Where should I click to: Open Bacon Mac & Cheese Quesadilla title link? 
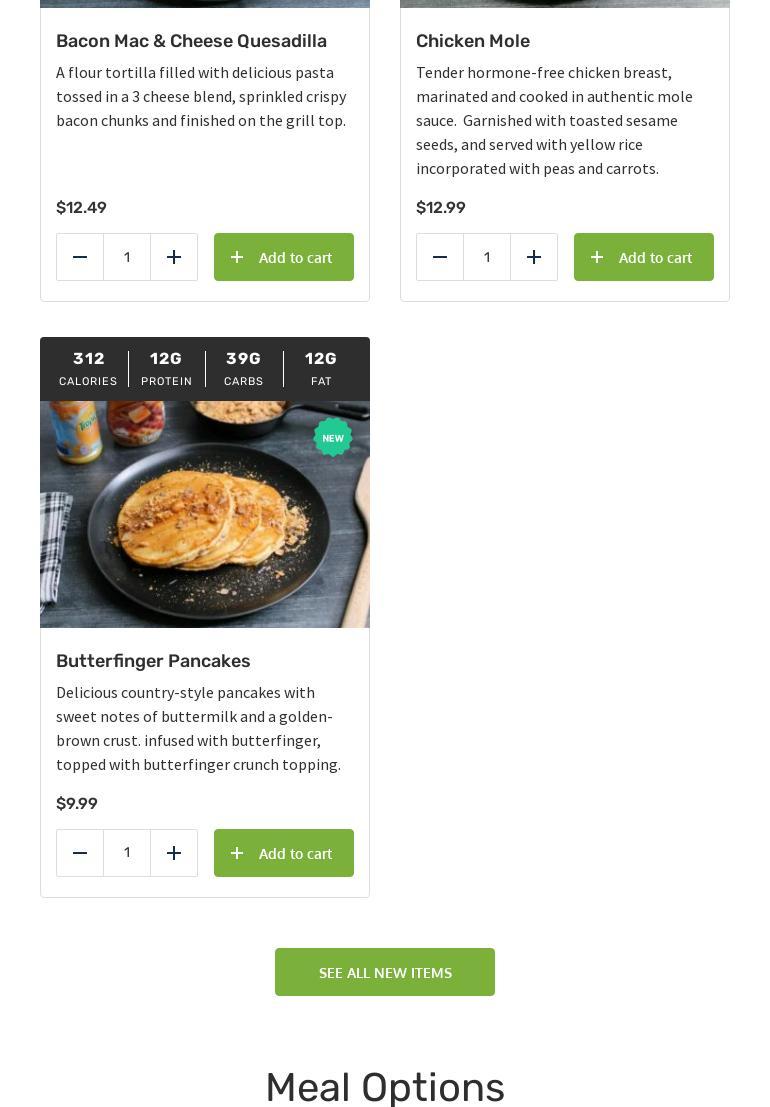191,41
